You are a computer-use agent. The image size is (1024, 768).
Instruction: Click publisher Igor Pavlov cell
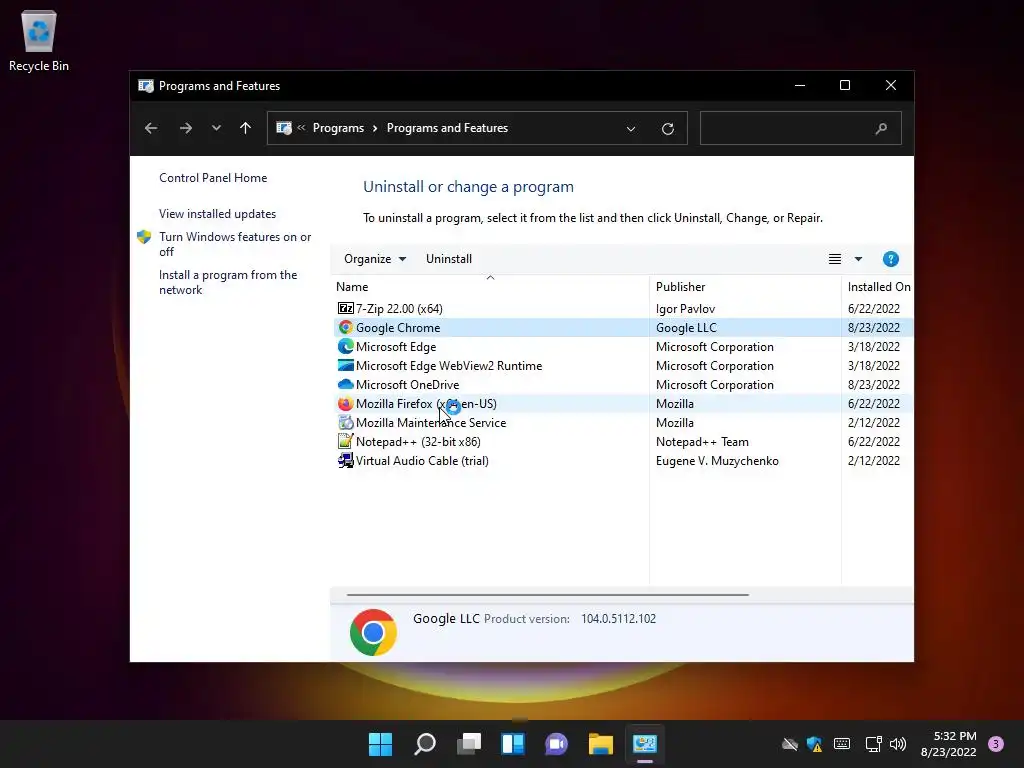point(685,308)
